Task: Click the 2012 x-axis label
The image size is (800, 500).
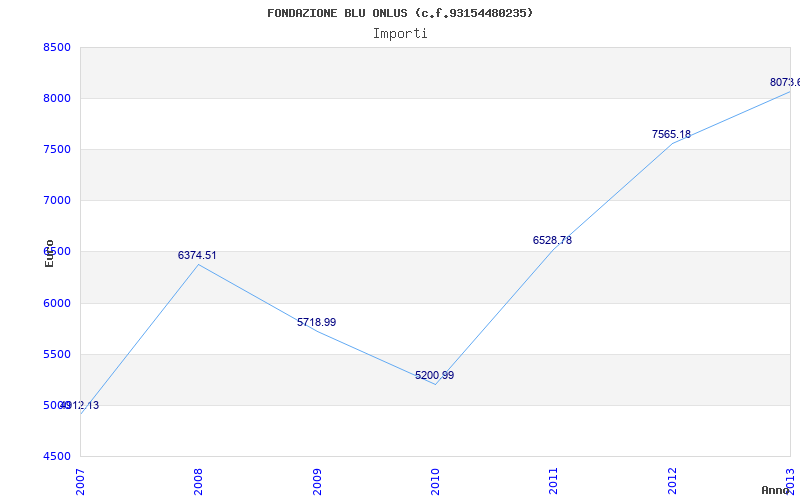Action: [672, 481]
